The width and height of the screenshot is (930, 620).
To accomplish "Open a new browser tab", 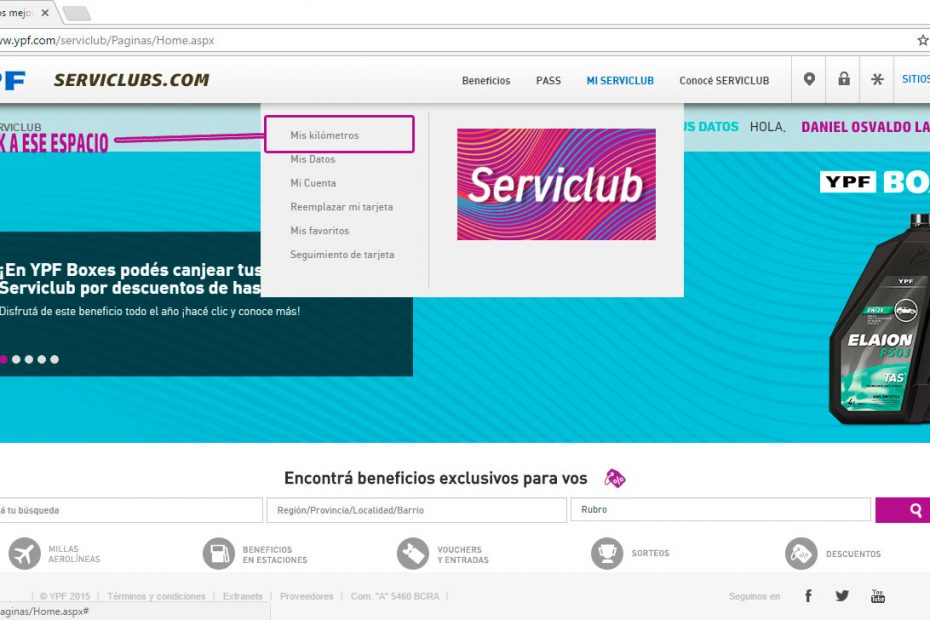I will (76, 13).
